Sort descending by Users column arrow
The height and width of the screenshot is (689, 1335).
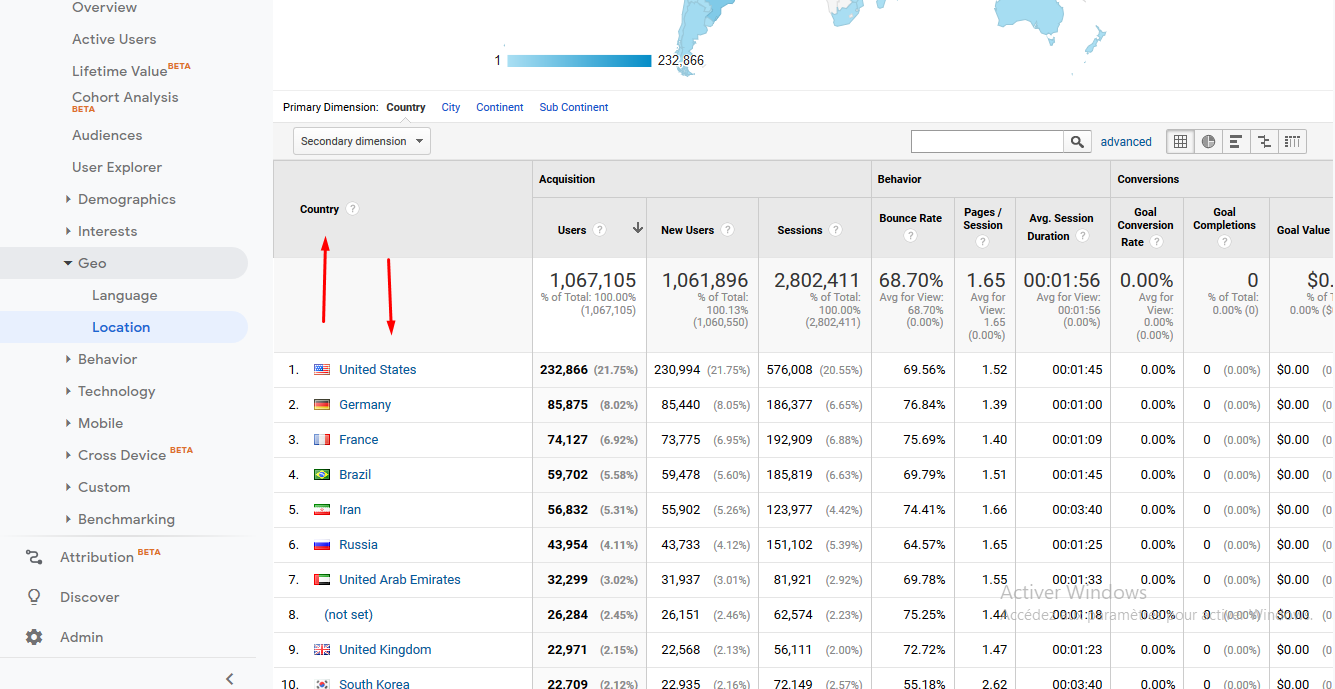click(x=637, y=229)
